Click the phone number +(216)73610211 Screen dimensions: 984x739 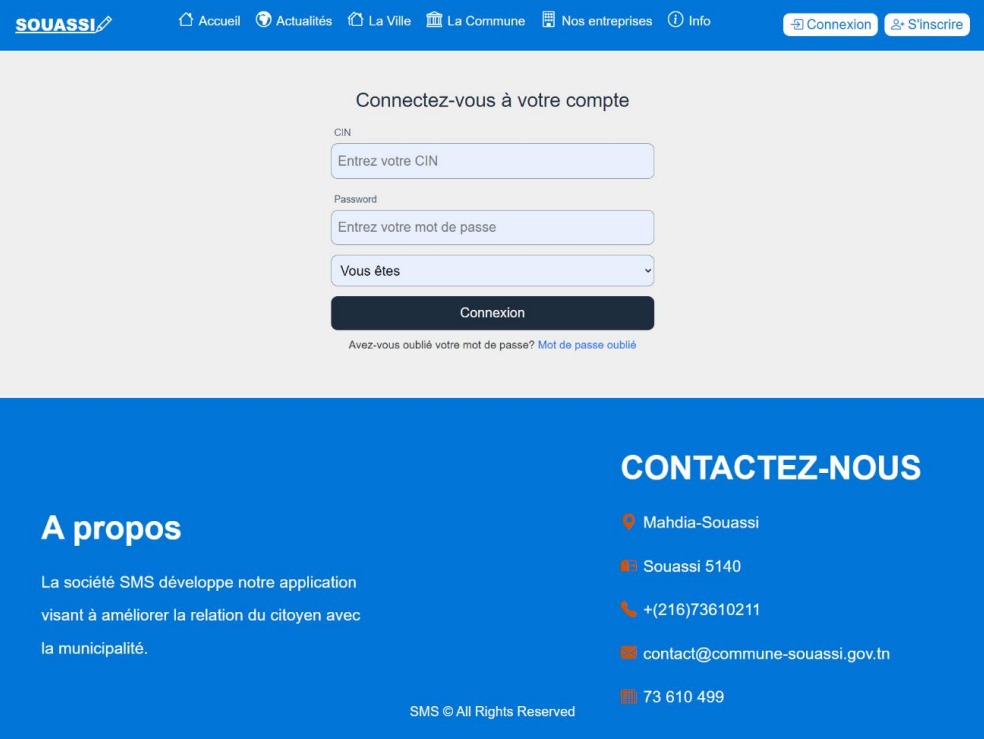click(702, 610)
